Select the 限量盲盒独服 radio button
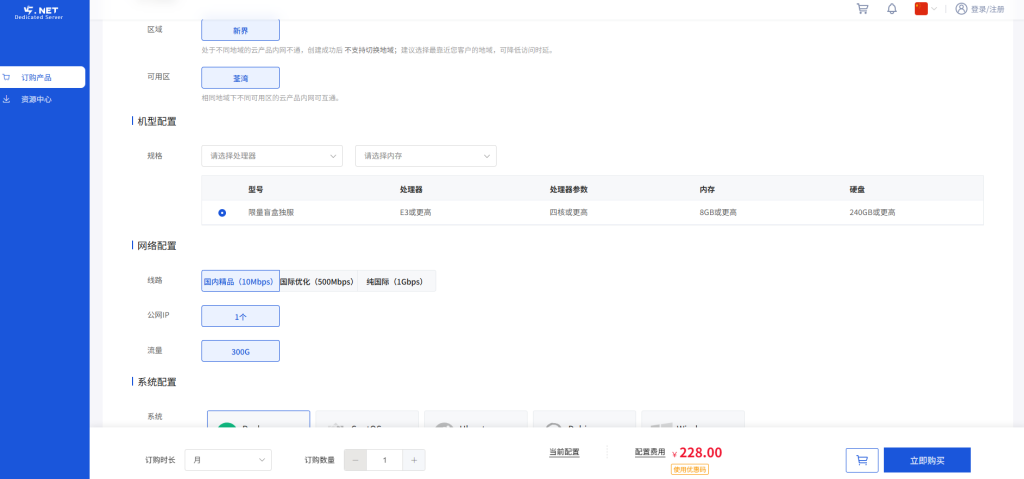Viewport: 1024px width, 479px height. click(222, 212)
